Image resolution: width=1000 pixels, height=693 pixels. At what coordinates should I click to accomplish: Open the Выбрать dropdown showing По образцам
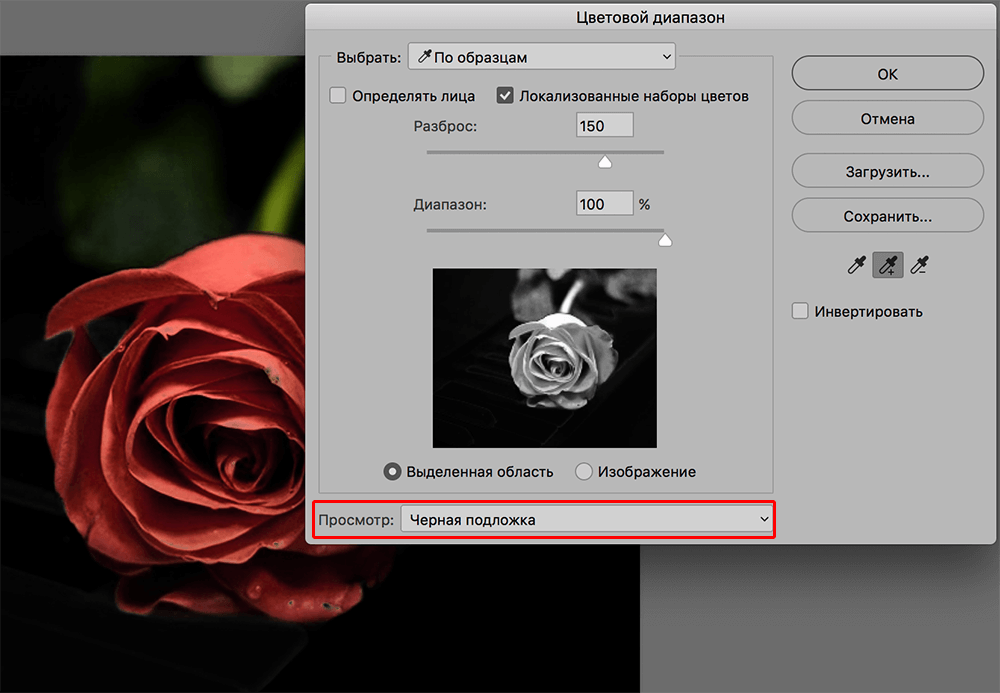coord(541,57)
